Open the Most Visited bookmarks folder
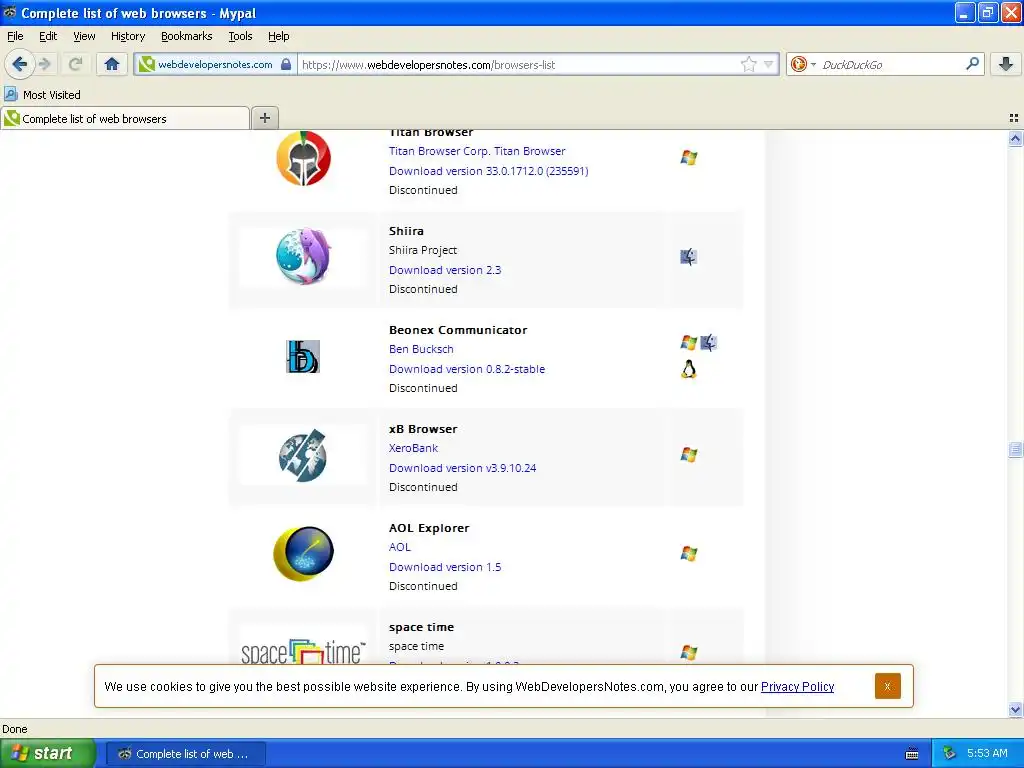This screenshot has height=768, width=1024. coord(42,95)
